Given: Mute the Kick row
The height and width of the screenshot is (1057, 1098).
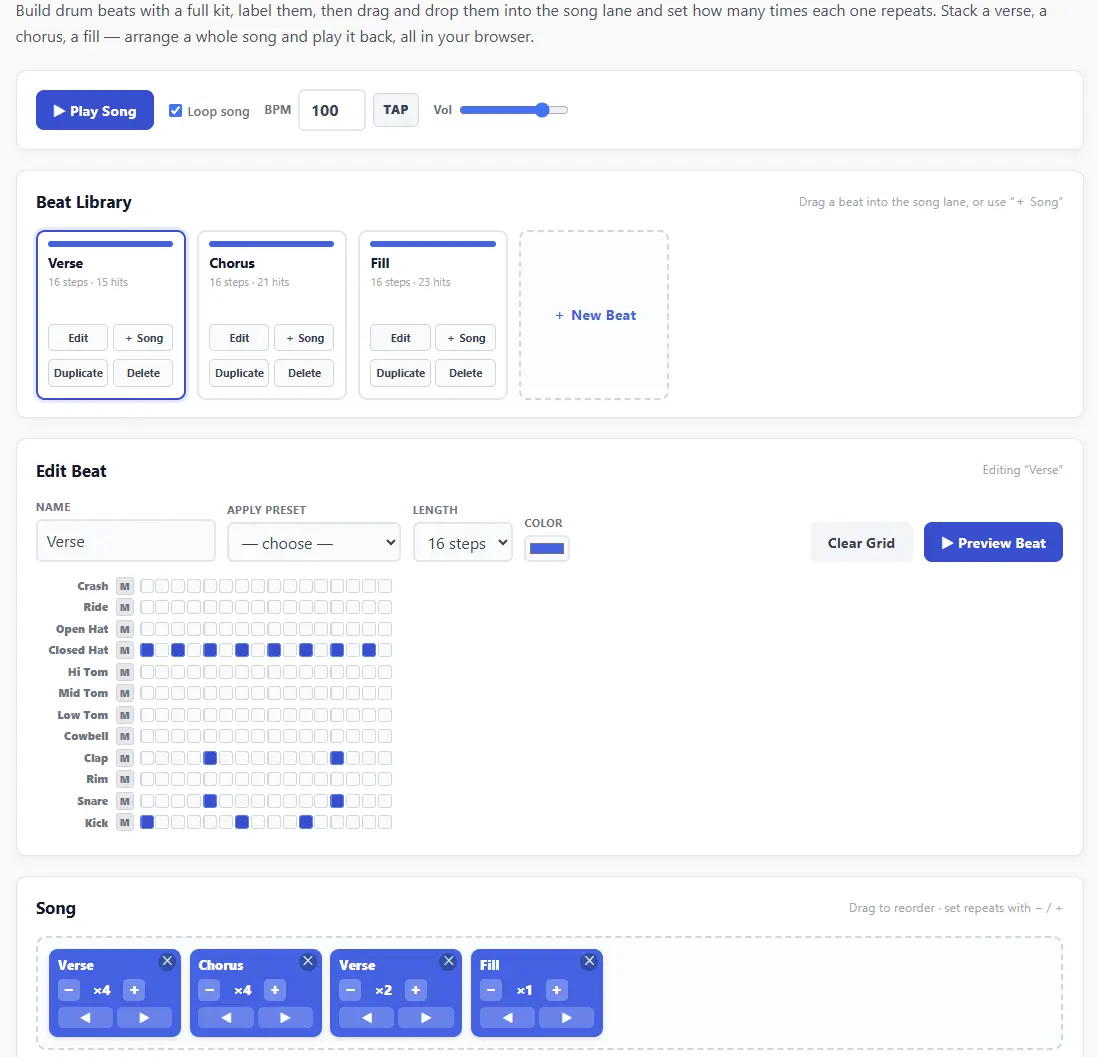Looking at the screenshot, I should (125, 822).
